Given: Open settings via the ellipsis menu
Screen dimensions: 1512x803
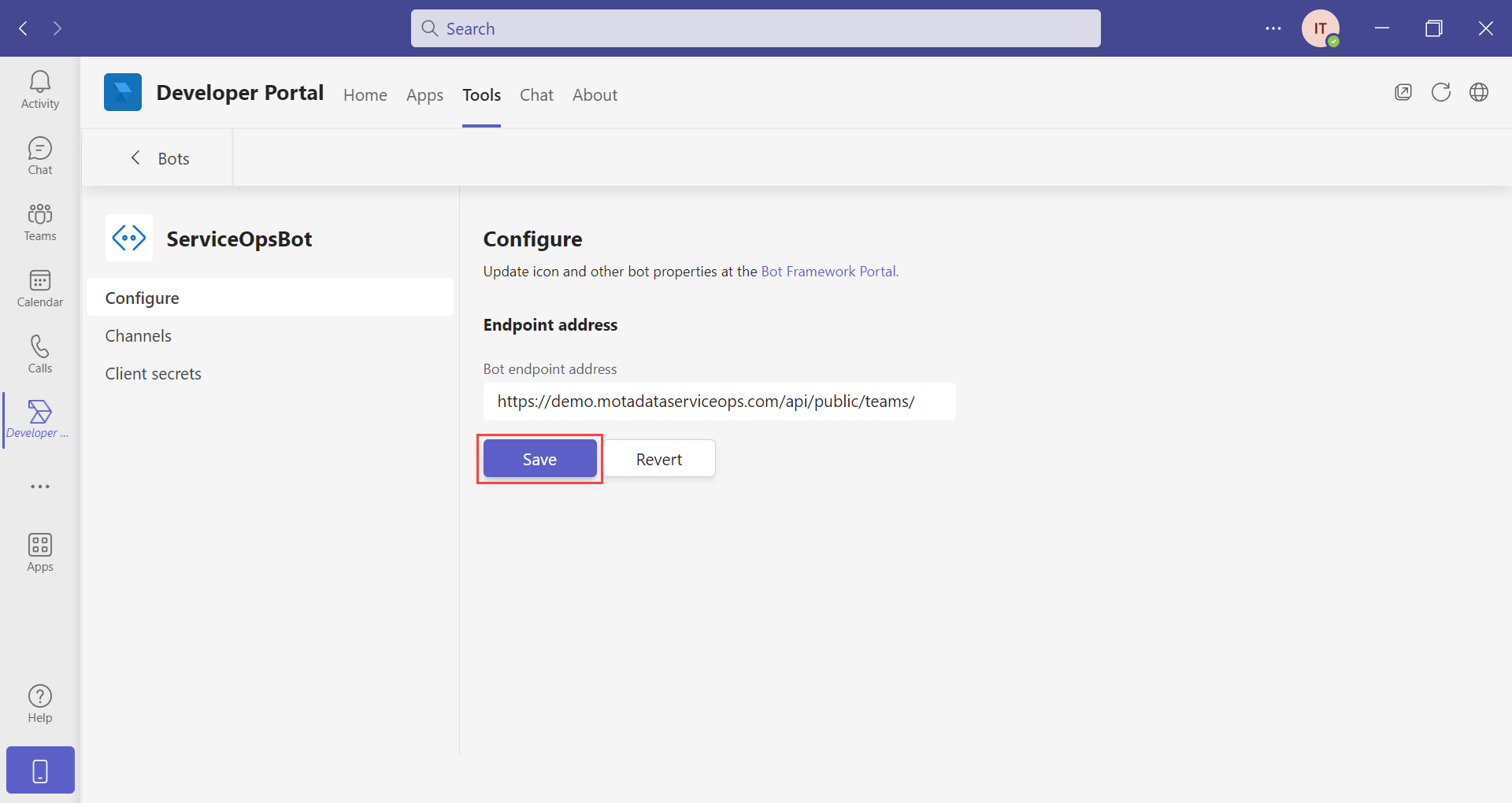Looking at the screenshot, I should tap(1273, 28).
